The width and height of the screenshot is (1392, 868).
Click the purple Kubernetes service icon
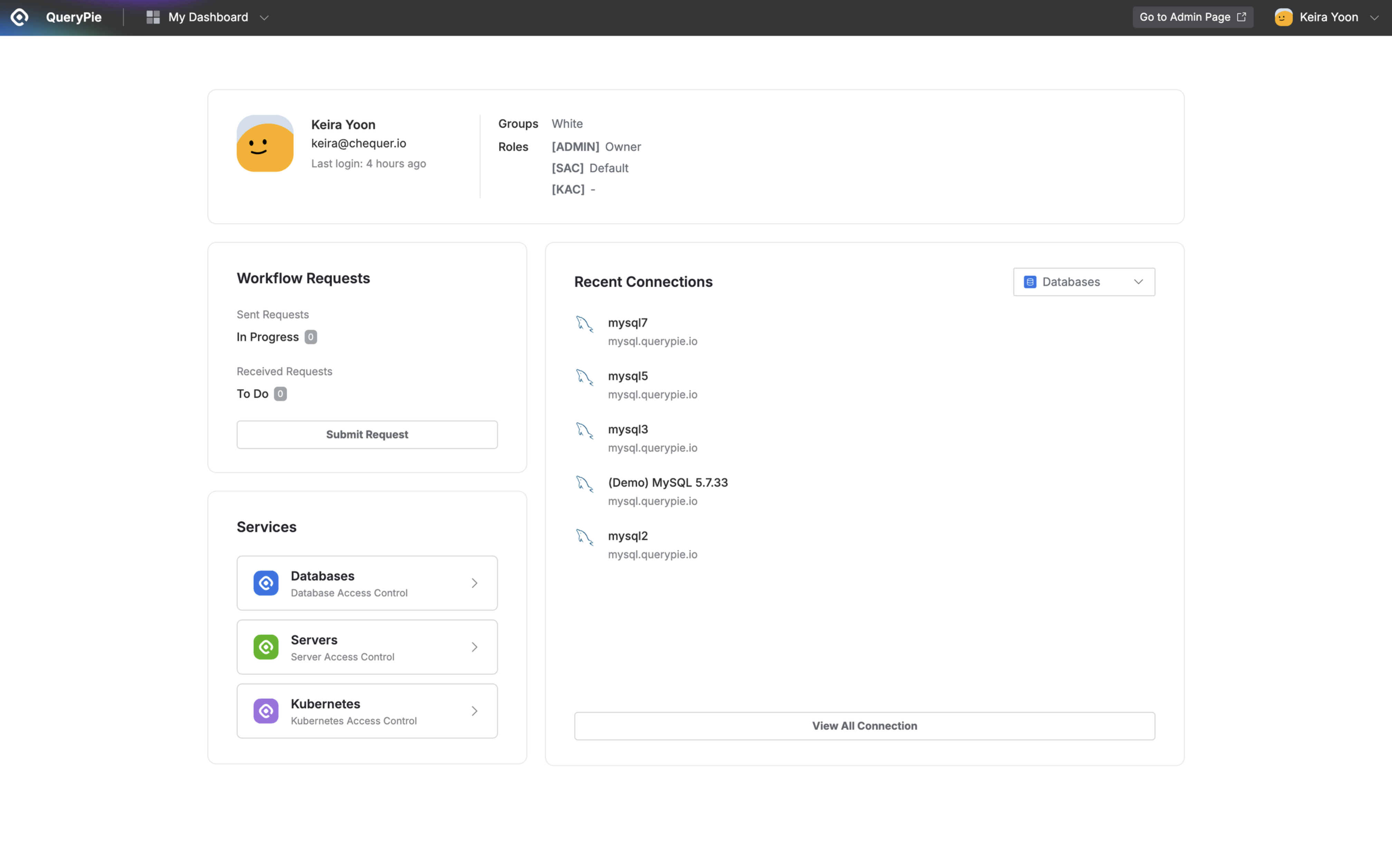pyautogui.click(x=266, y=711)
